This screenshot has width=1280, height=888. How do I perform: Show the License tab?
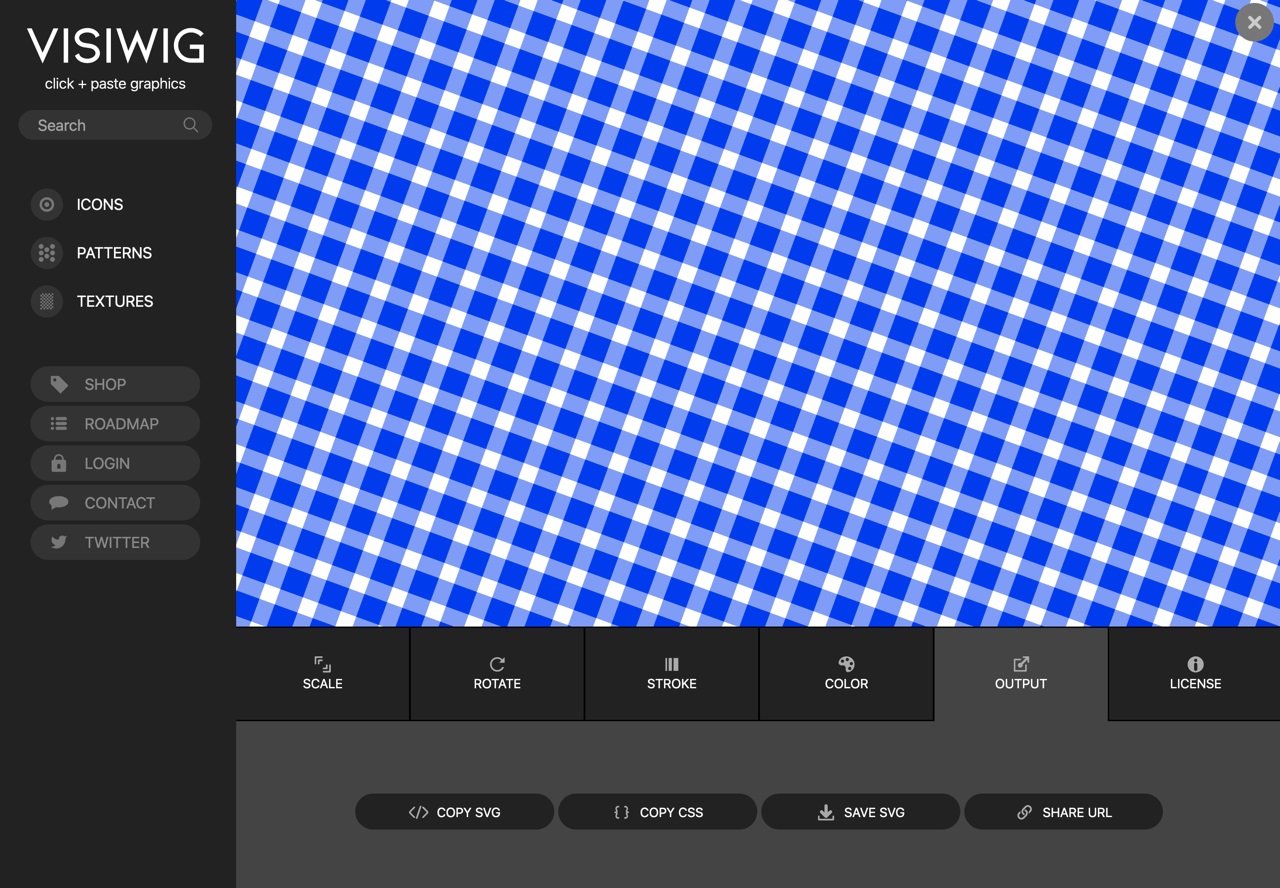(1195, 673)
